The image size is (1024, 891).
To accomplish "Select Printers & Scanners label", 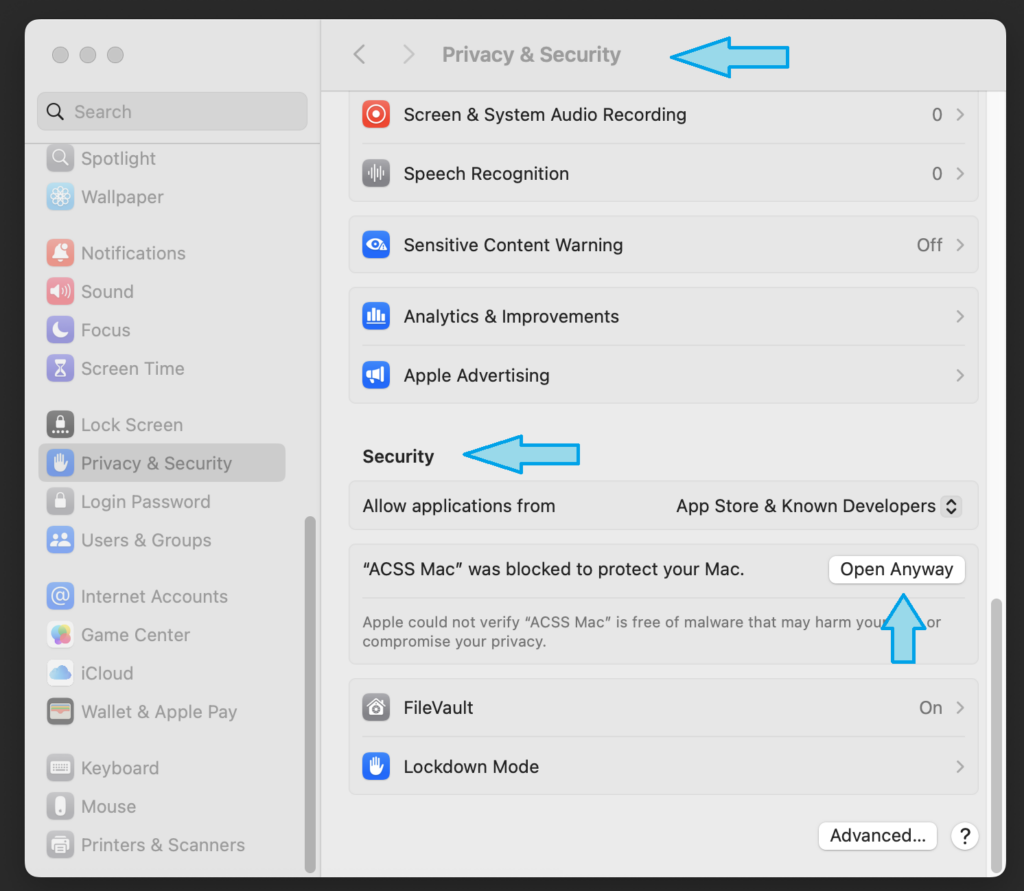I will 163,845.
